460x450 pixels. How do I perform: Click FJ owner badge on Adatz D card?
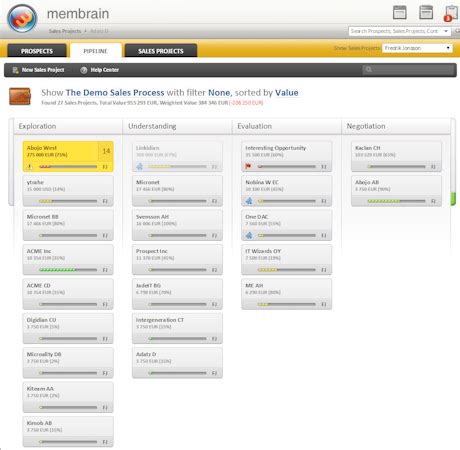214,373
